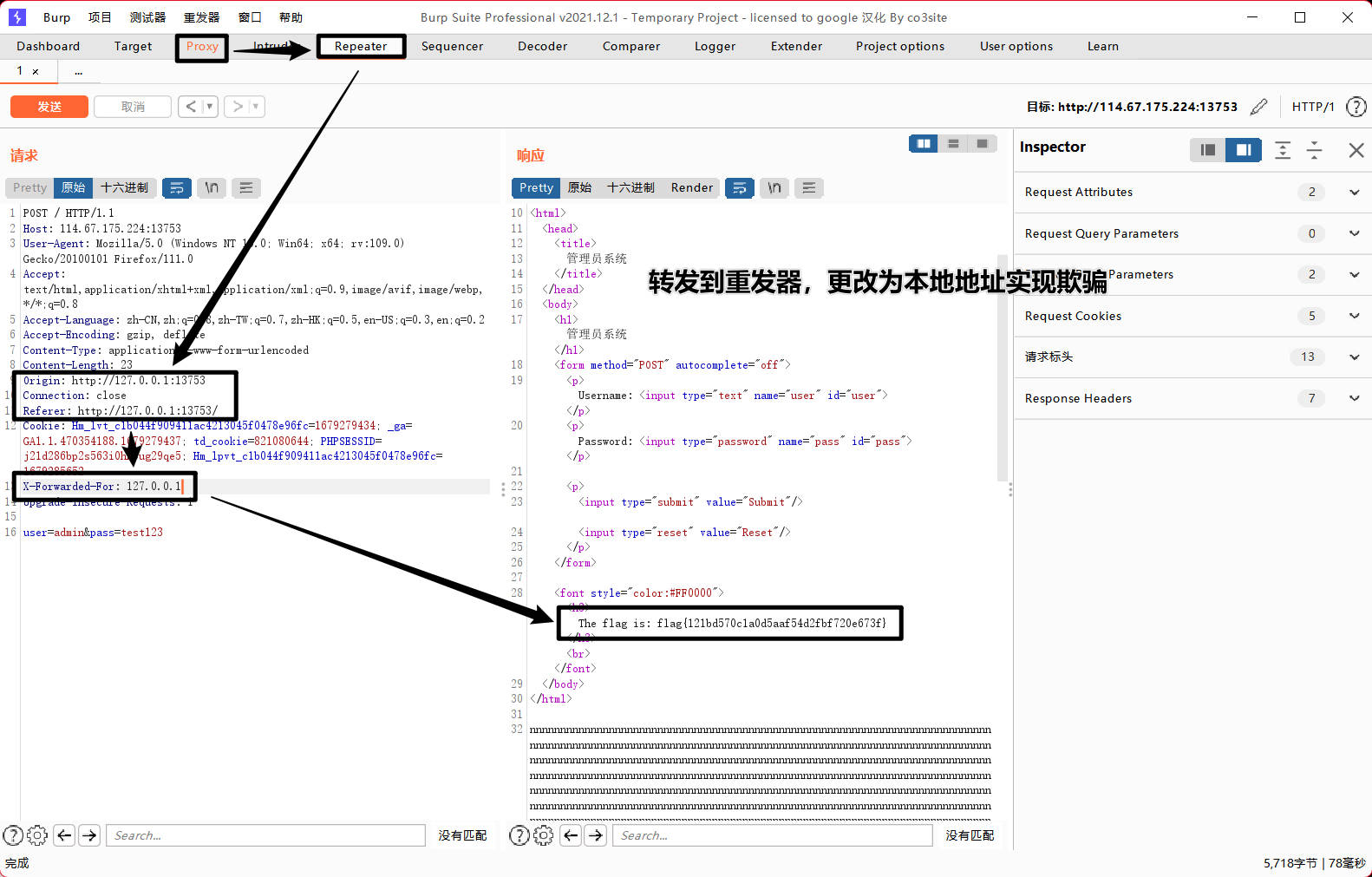
Task: Open back history dropdown arrow
Action: 210,107
